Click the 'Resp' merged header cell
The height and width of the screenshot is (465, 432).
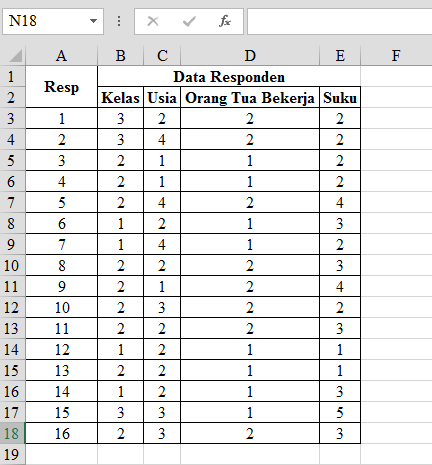tap(61, 87)
